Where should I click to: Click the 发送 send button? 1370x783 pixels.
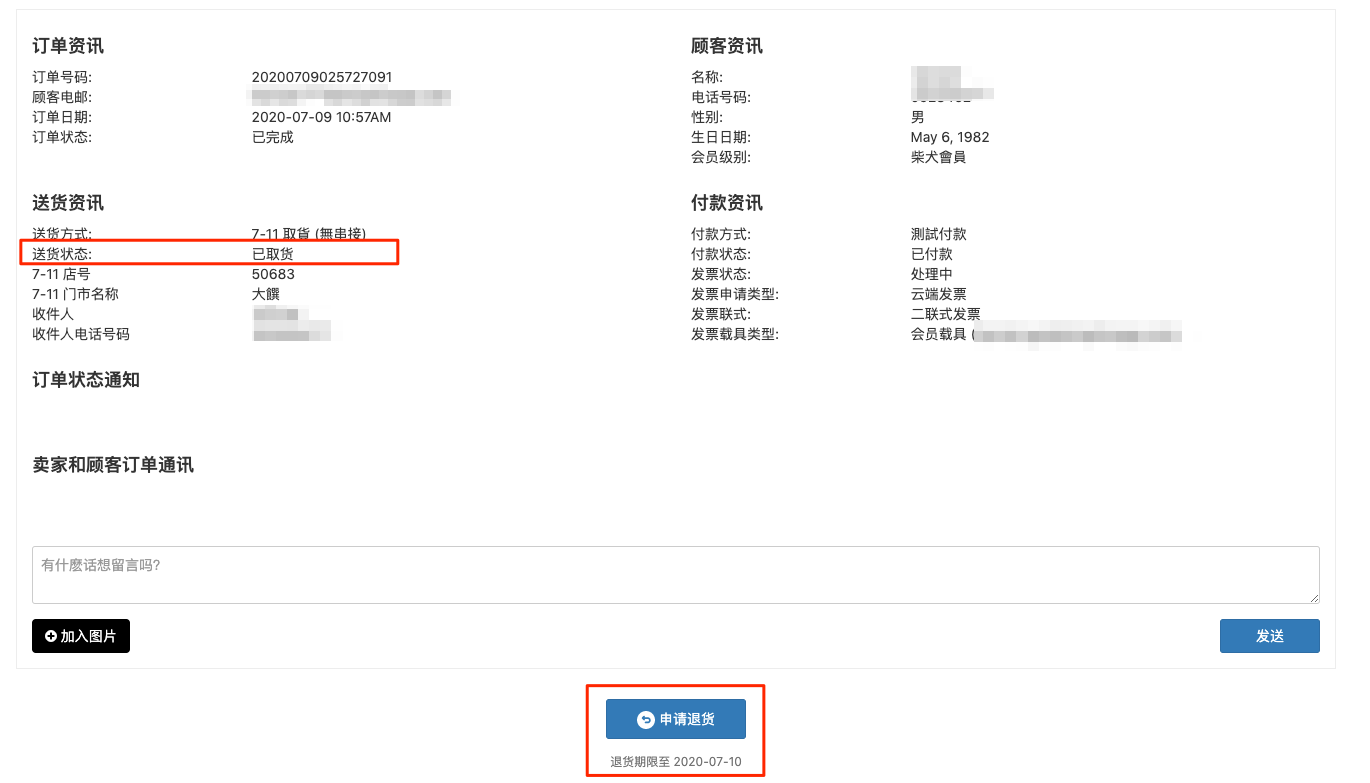[1269, 636]
